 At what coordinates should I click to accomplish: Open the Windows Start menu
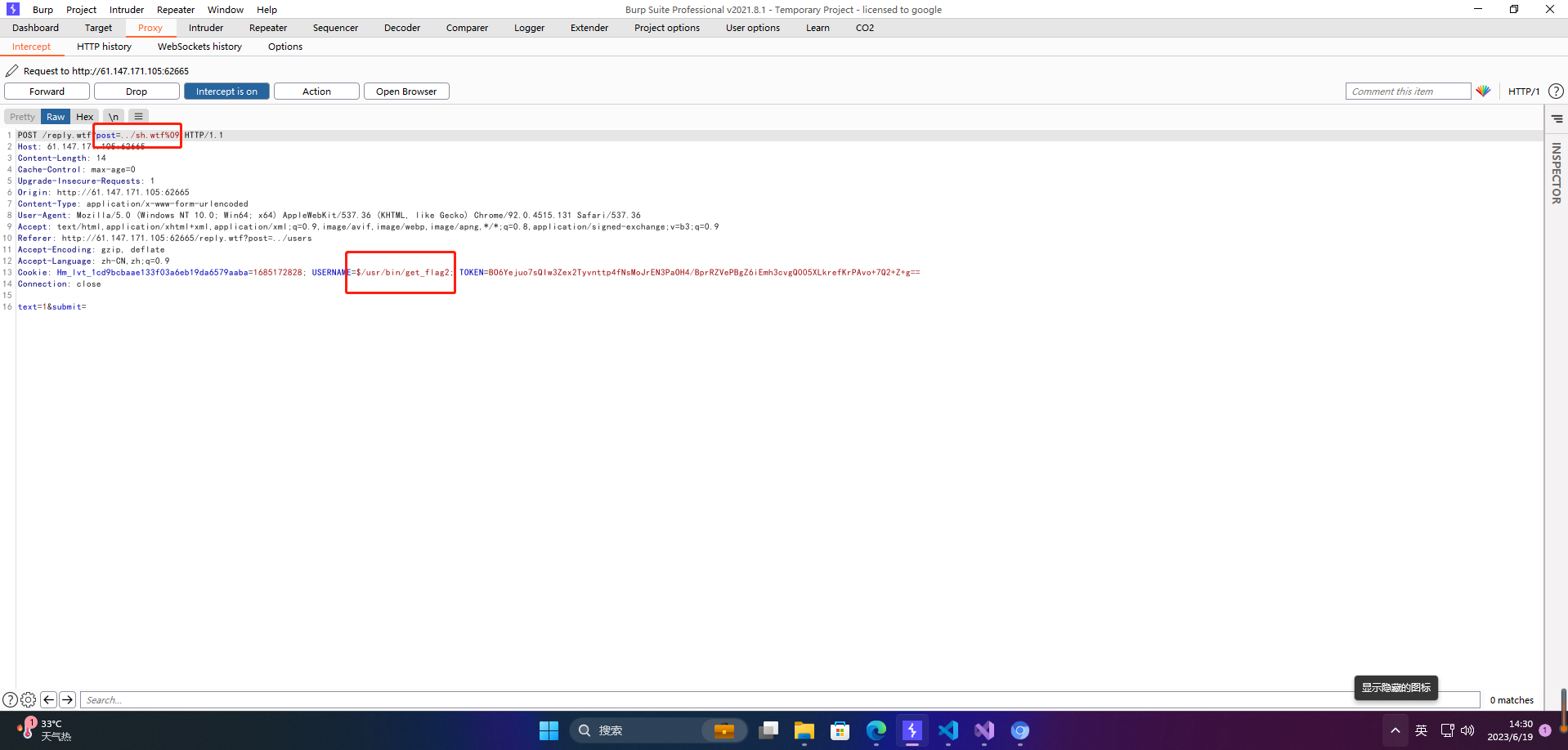click(549, 730)
